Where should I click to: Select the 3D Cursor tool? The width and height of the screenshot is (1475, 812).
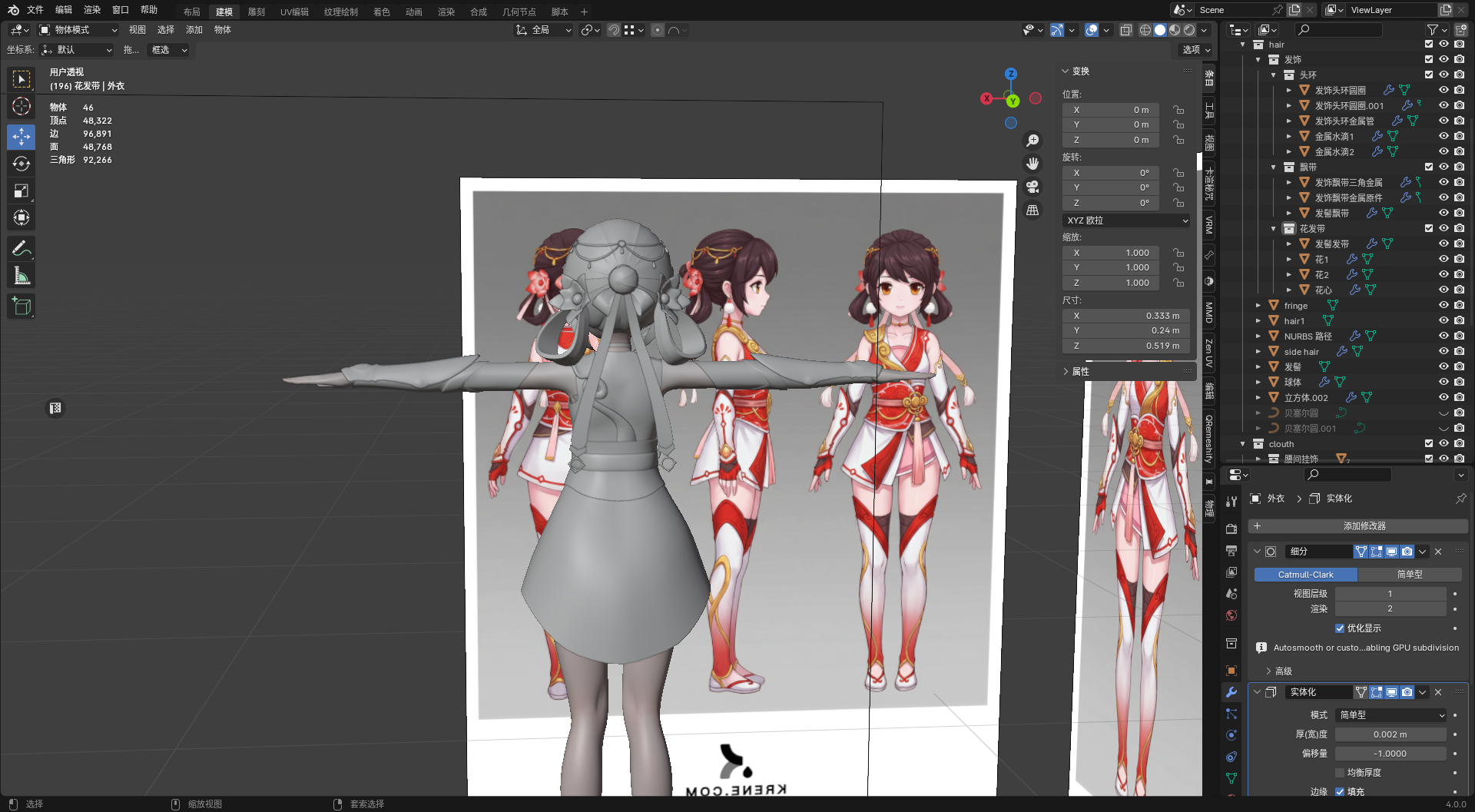[22, 106]
